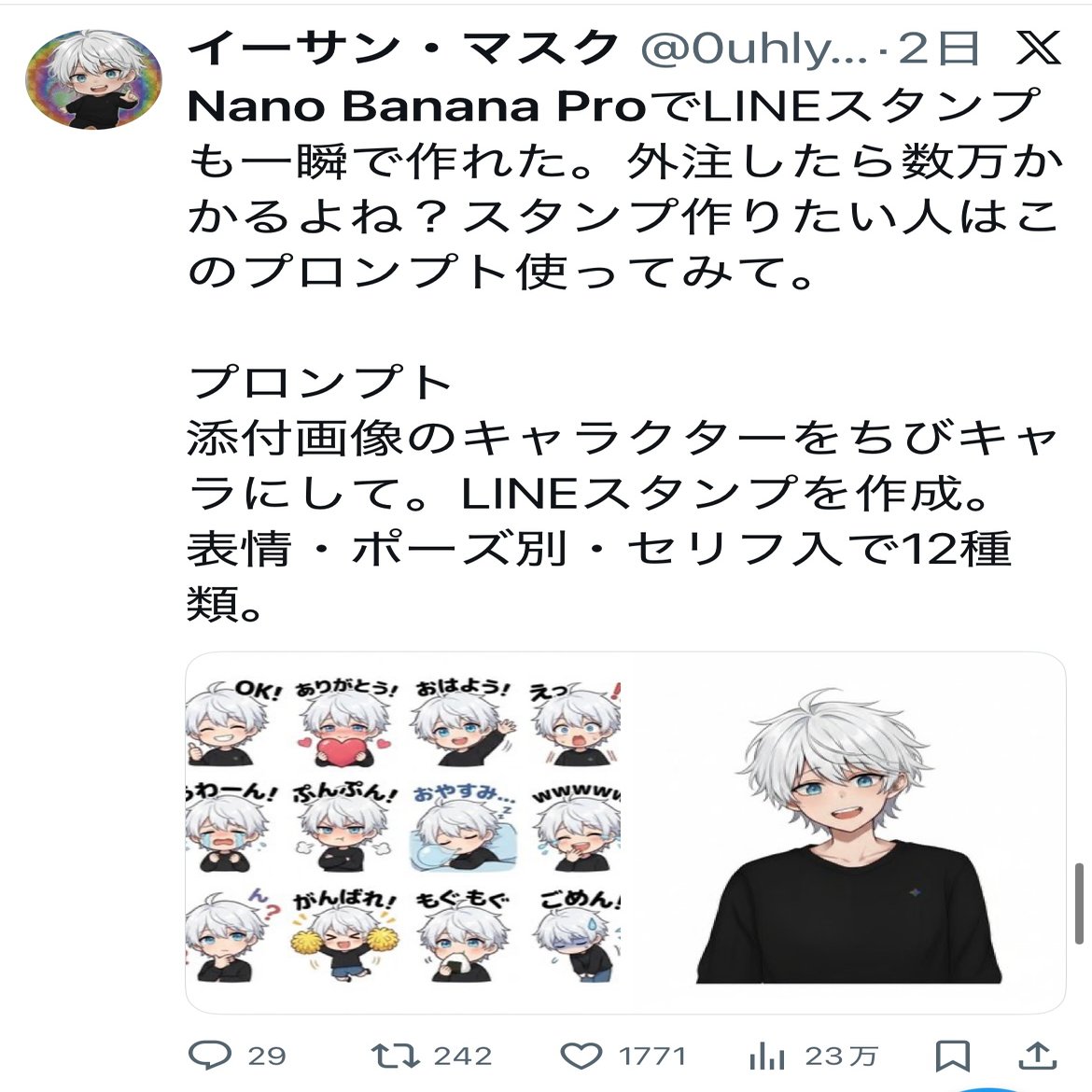Click the 23万 view count
Image resolution: width=1092 pixels, height=1092 pixels.
tap(841, 1057)
